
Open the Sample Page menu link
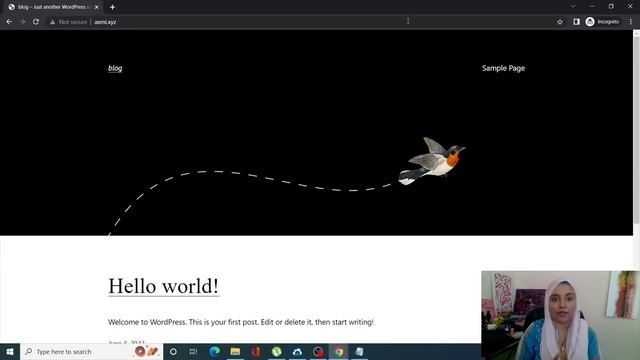pyautogui.click(x=503, y=68)
